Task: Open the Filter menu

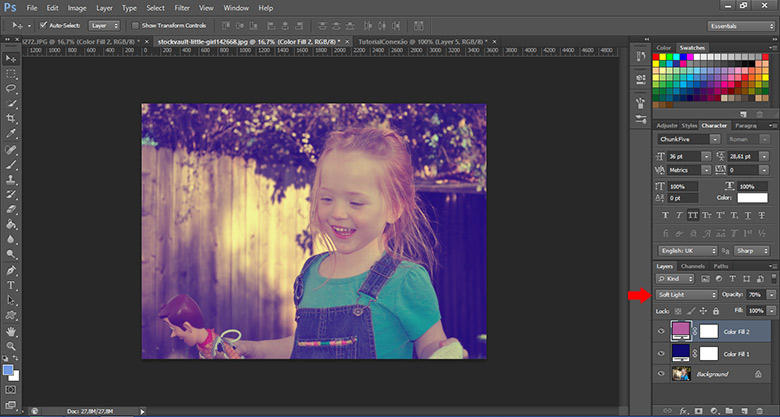Action: coord(182,8)
